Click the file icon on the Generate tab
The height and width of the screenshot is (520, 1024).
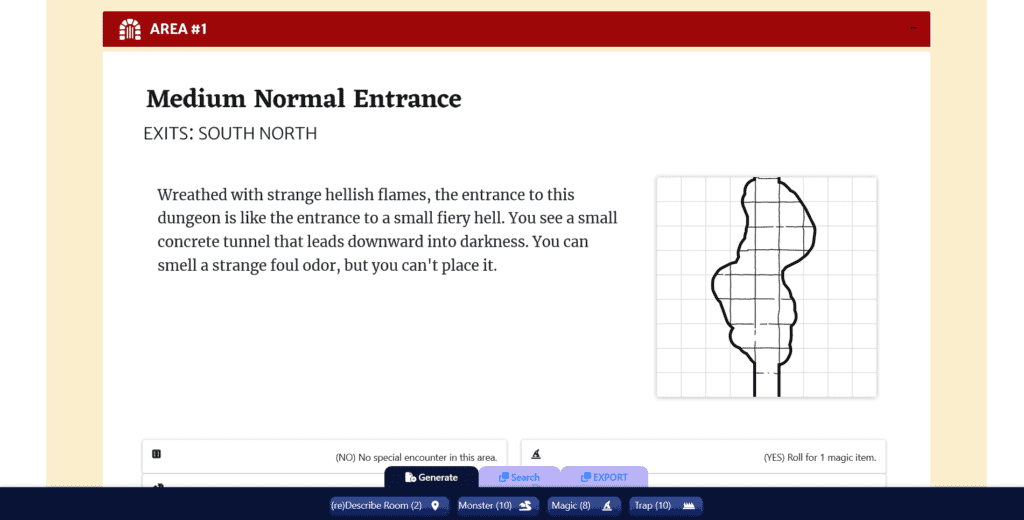410,478
